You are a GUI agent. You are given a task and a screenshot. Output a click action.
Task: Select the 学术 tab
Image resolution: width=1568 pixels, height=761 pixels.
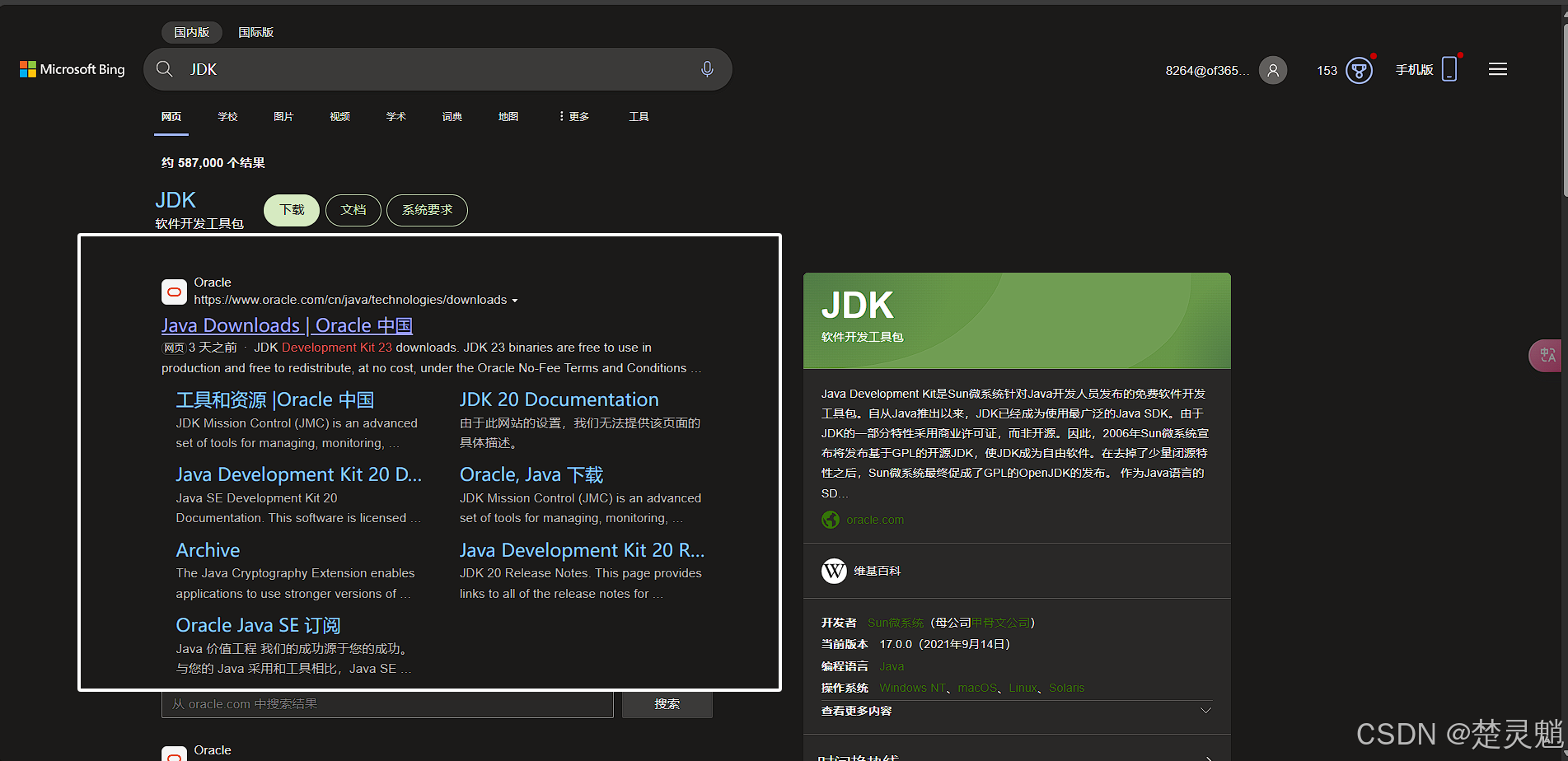(396, 117)
